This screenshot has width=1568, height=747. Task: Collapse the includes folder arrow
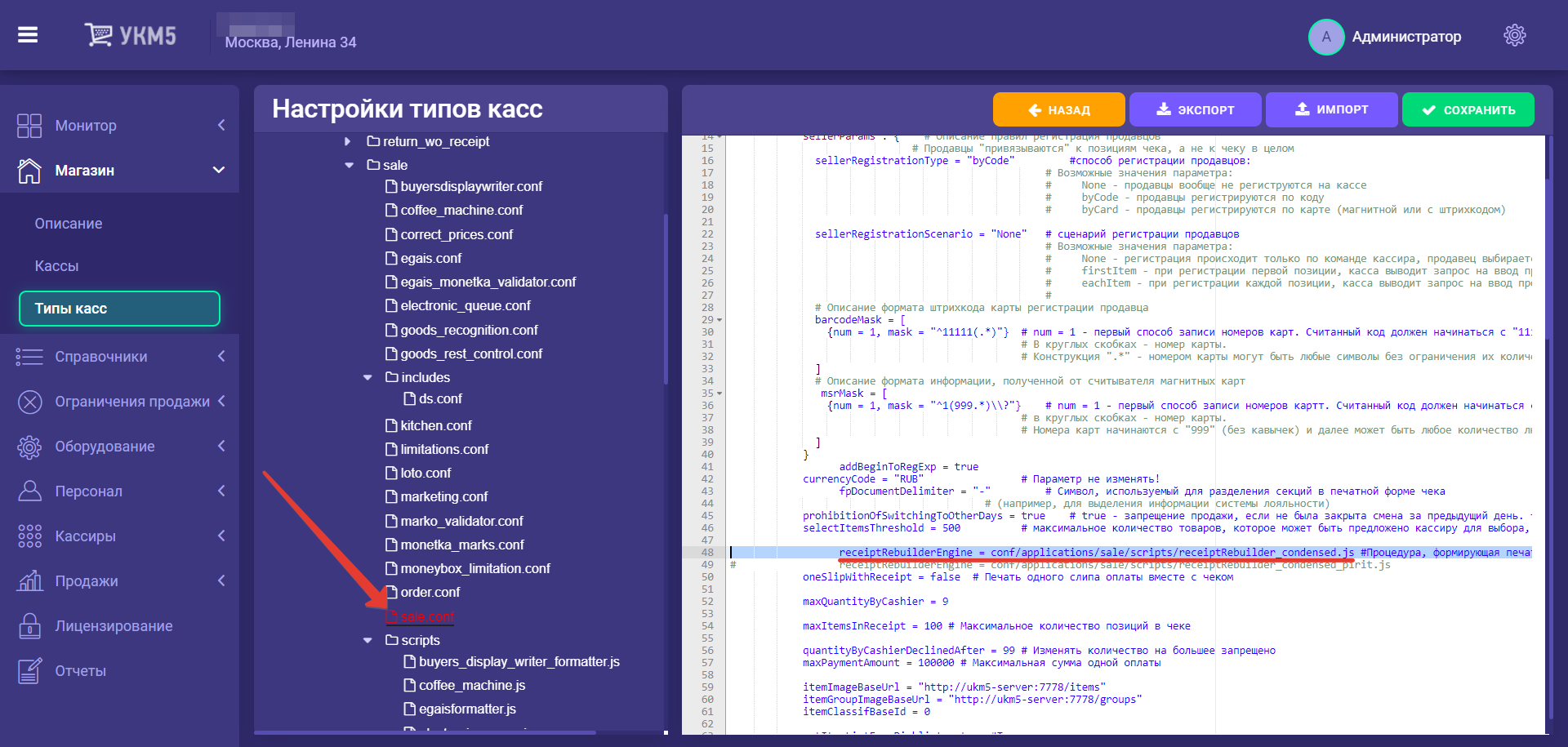(367, 377)
